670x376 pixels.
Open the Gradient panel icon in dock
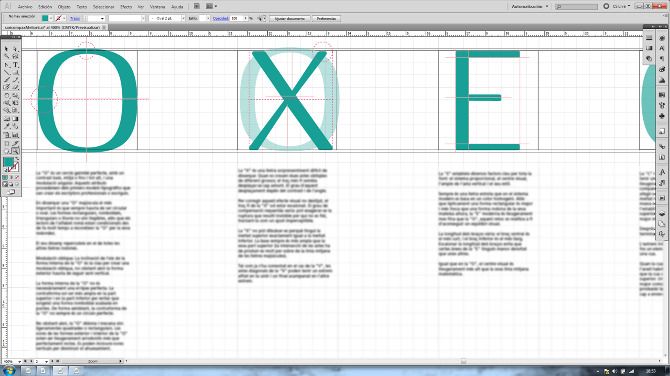click(x=649, y=48)
